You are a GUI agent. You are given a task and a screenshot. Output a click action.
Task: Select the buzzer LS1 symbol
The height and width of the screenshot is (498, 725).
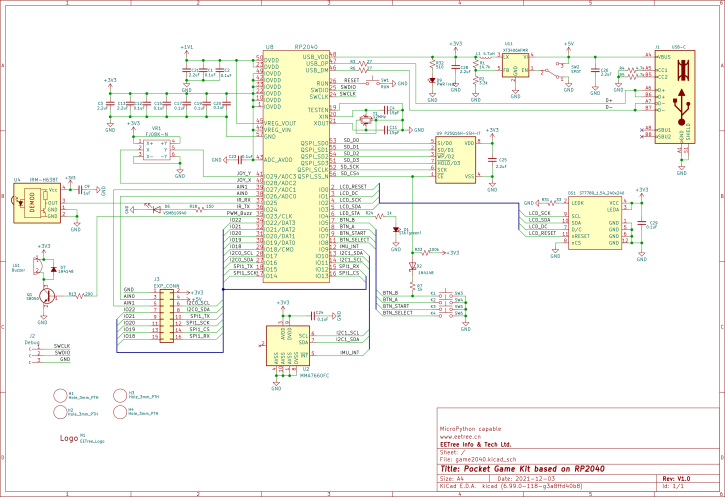tap(37, 266)
